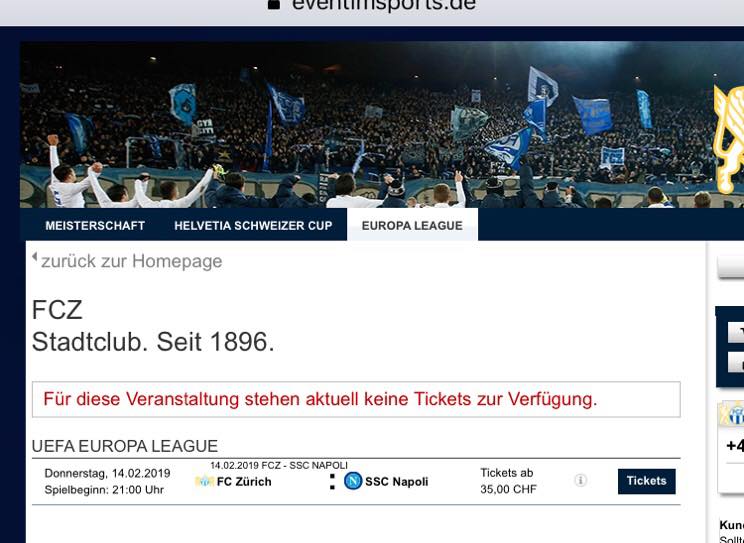Open the info icon beside ticket price
744x543 pixels.
pos(580,480)
